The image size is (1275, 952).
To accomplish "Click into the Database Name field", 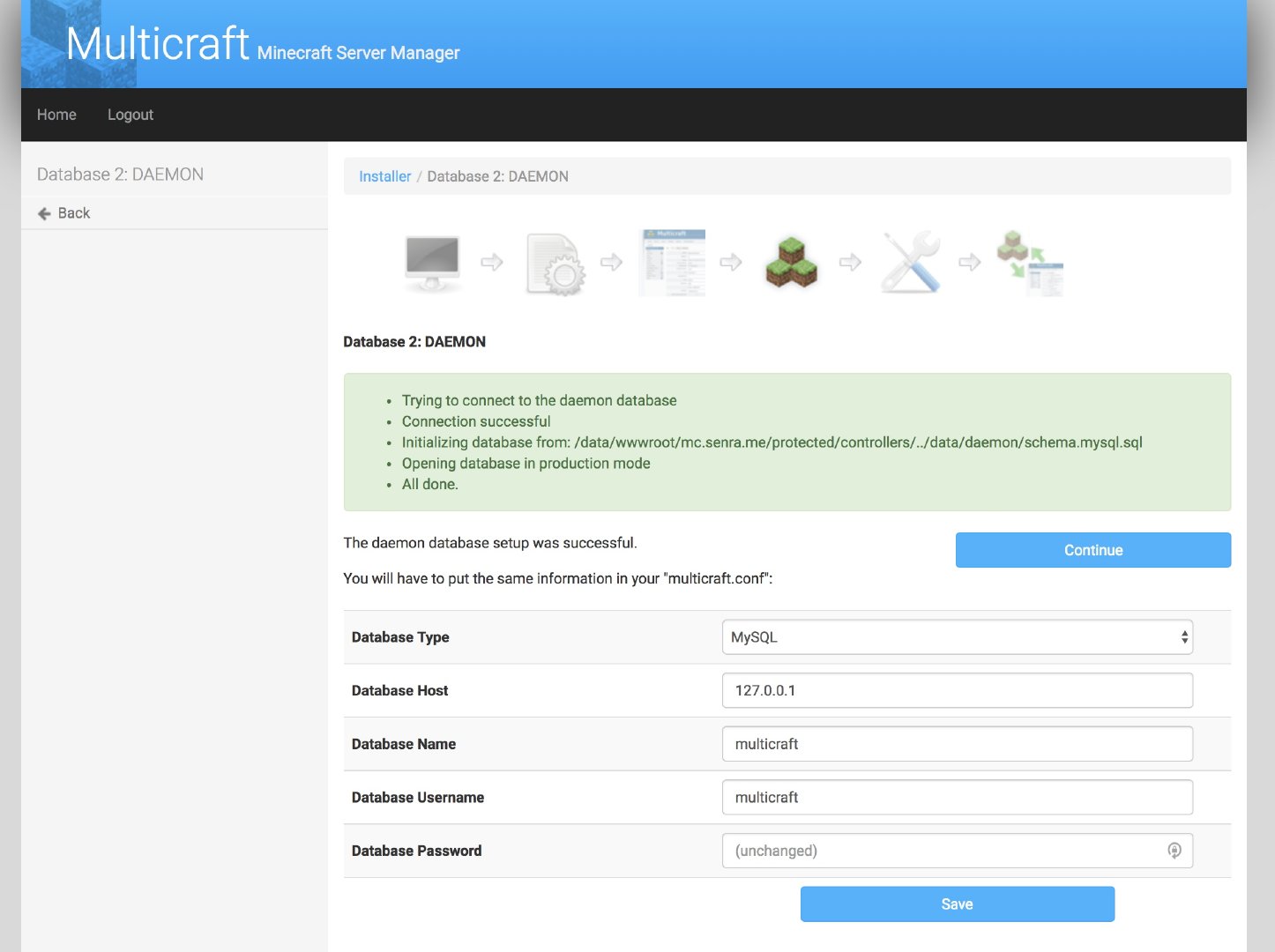I will coord(956,744).
